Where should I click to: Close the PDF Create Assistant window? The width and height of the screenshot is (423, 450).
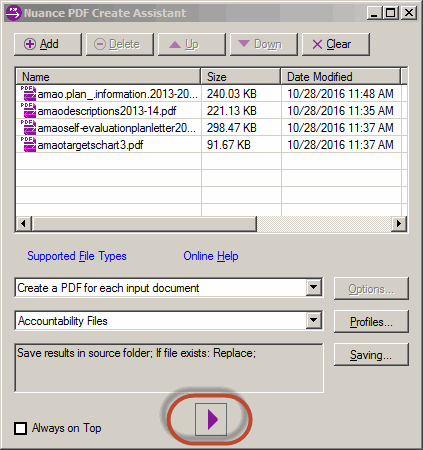click(x=409, y=13)
